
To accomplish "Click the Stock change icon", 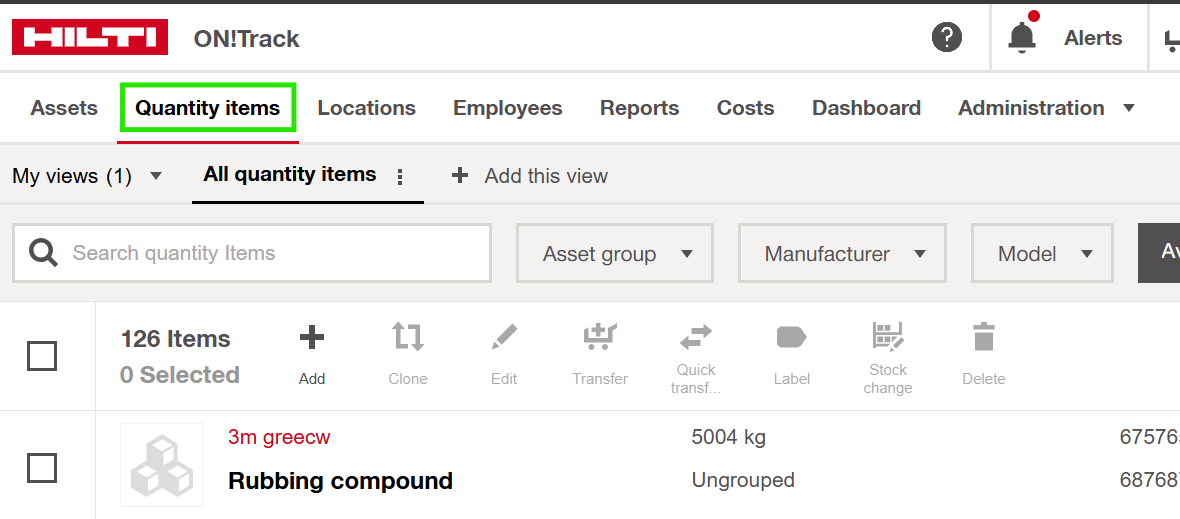I will [x=888, y=336].
